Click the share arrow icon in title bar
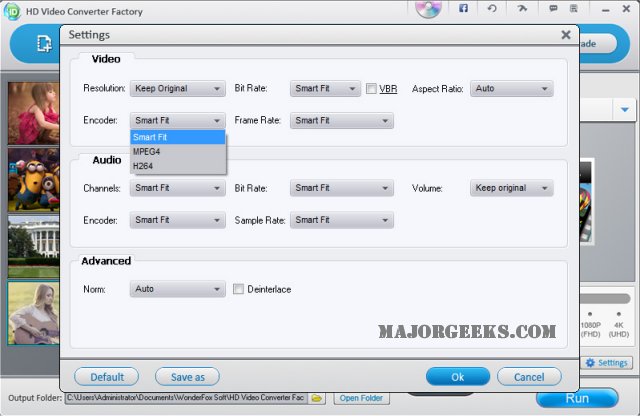 pyautogui.click(x=522, y=8)
